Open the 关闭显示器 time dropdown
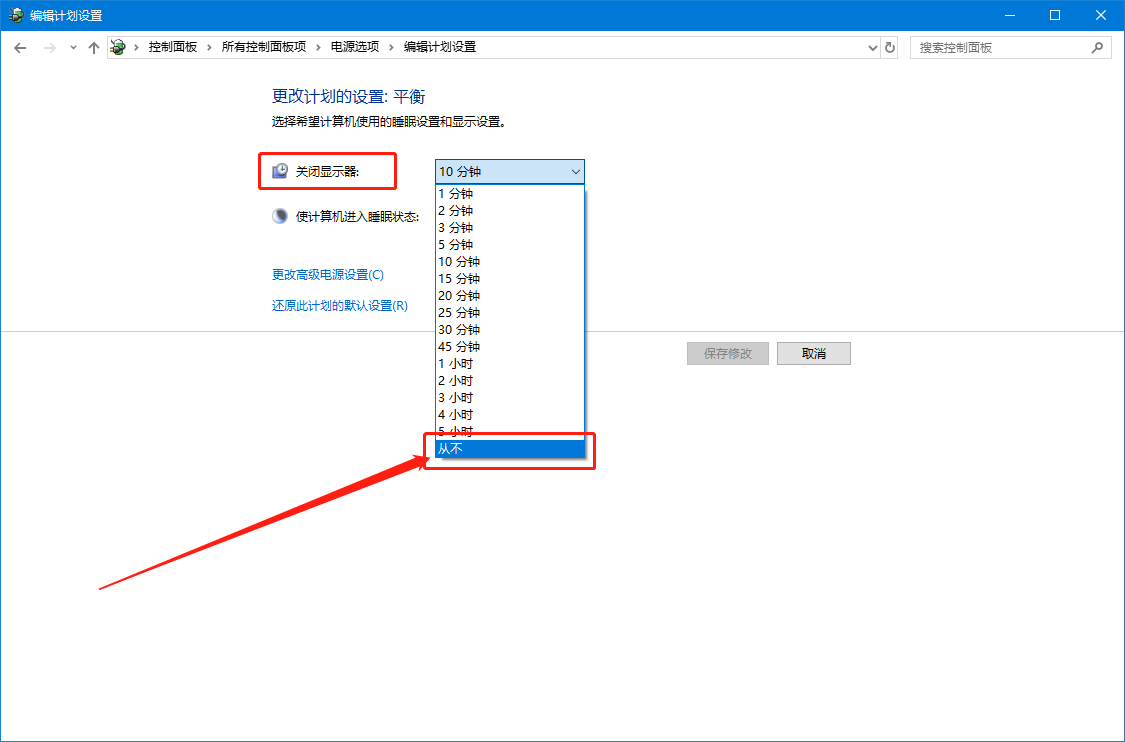The height and width of the screenshot is (742, 1125). pos(576,171)
